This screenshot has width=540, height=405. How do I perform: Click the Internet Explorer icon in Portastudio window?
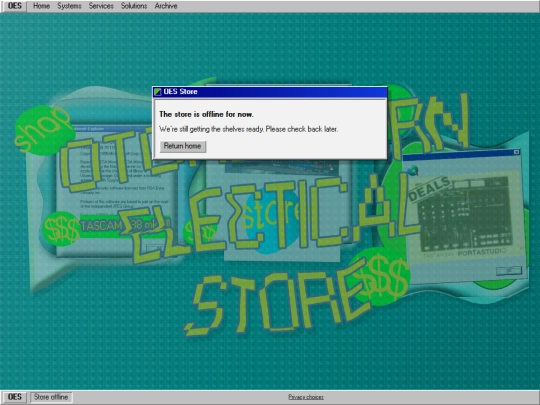click(x=413, y=170)
